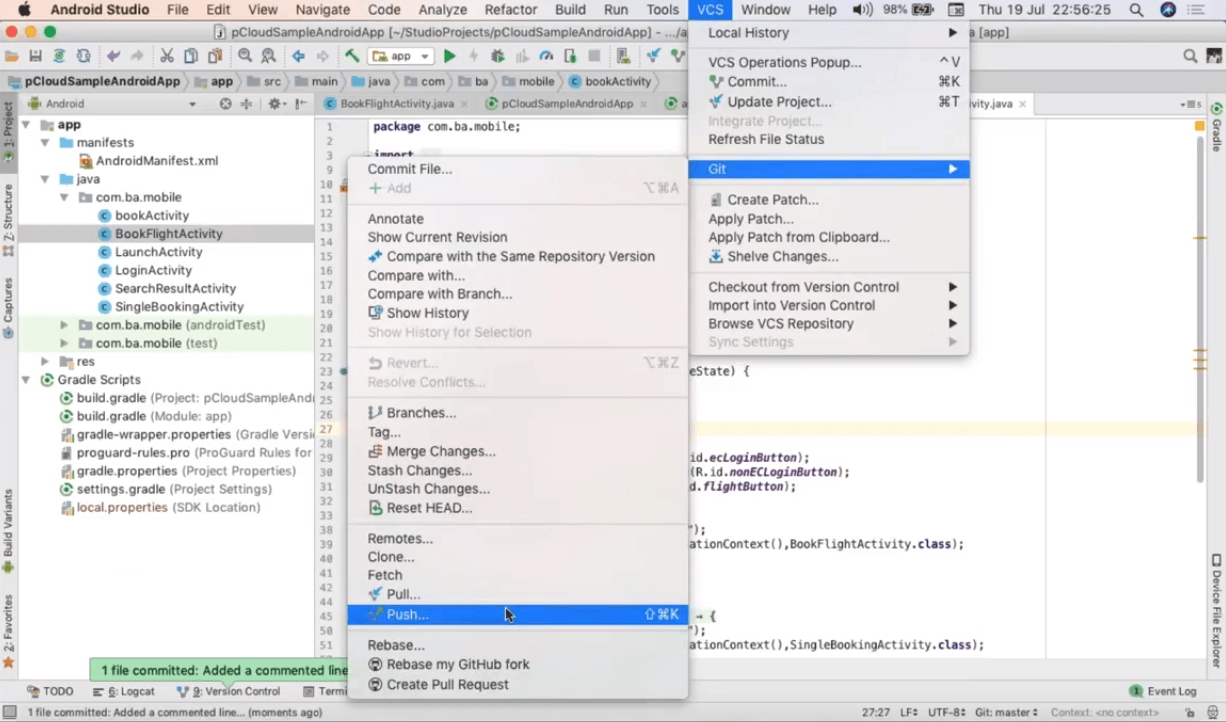
Task: Click the Open folder toolbar icon
Action: 12,56
